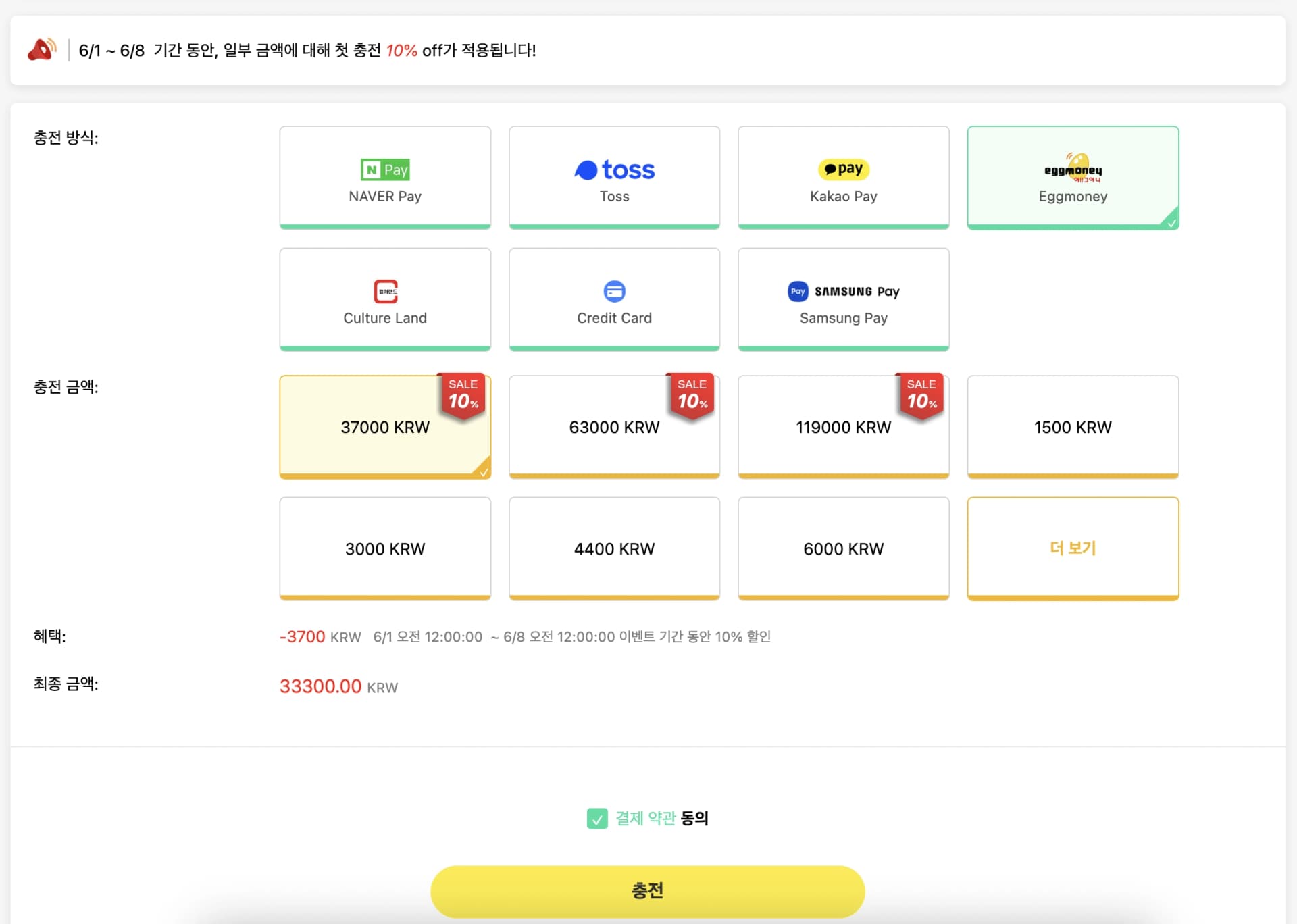This screenshot has height=924, width=1297.
Task: Select the 1500 KRW amount
Action: (1073, 427)
